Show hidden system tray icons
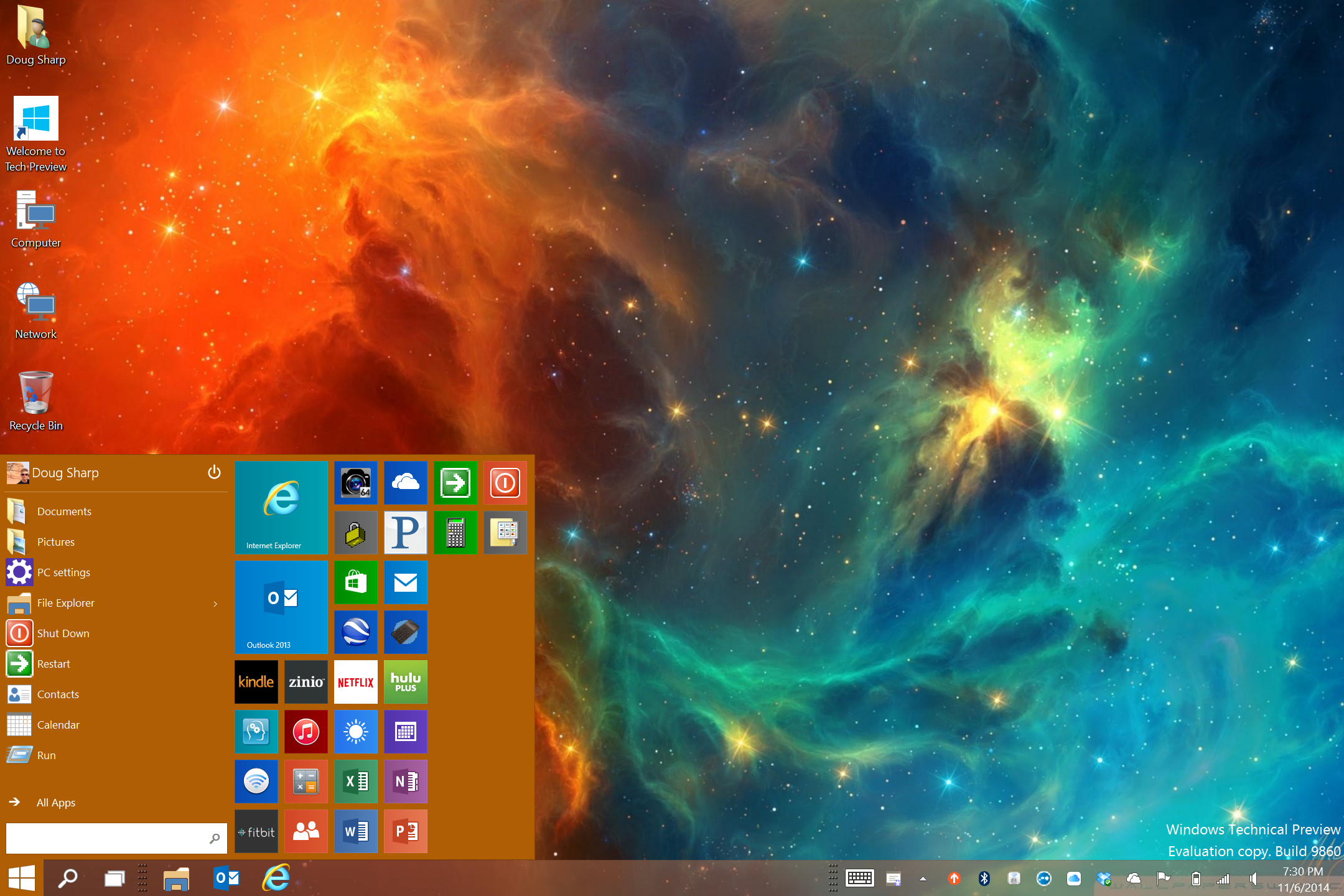Viewport: 1344px width, 896px height. tap(923, 879)
